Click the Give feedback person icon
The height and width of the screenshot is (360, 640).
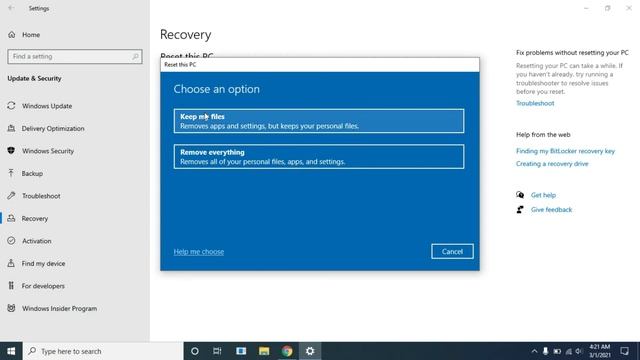click(520, 209)
